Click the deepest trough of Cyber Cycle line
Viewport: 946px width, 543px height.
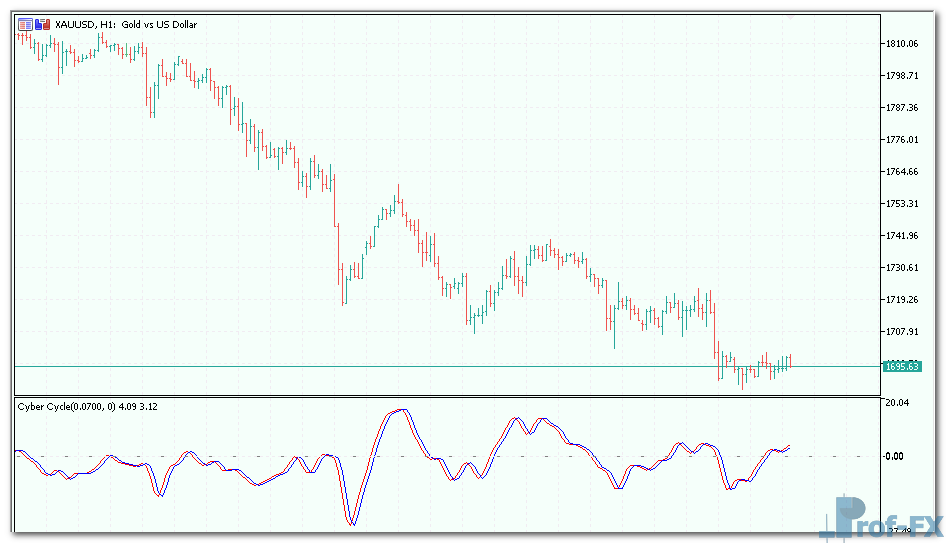pyautogui.click(x=351, y=523)
